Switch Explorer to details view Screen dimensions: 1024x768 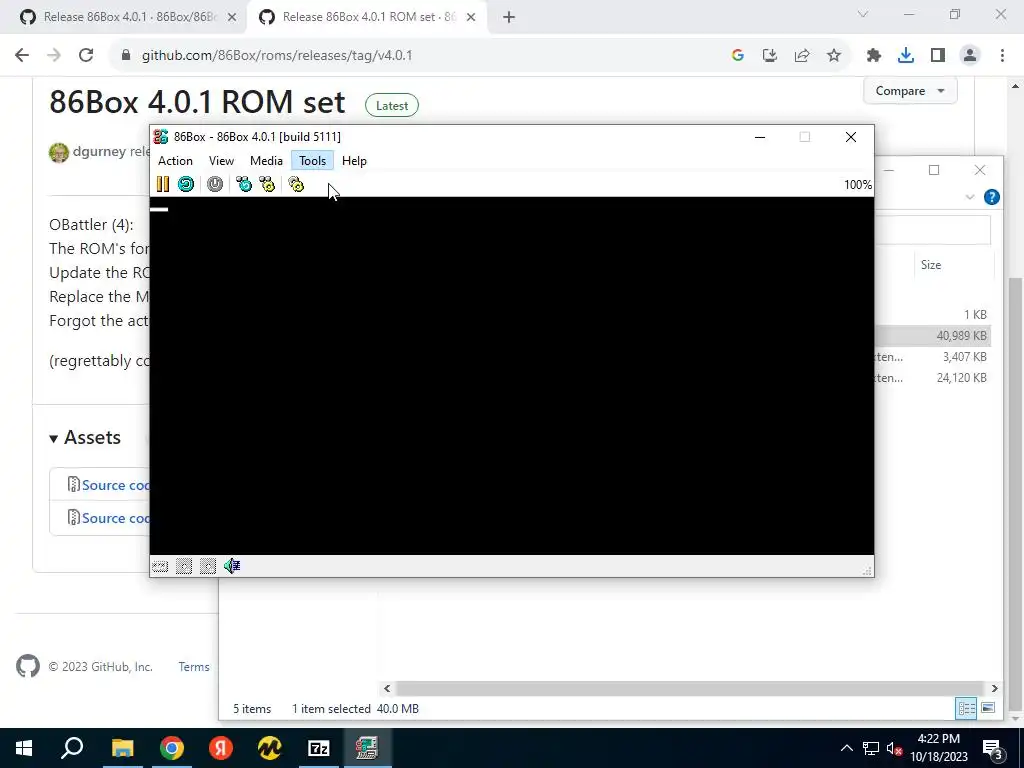(x=967, y=709)
